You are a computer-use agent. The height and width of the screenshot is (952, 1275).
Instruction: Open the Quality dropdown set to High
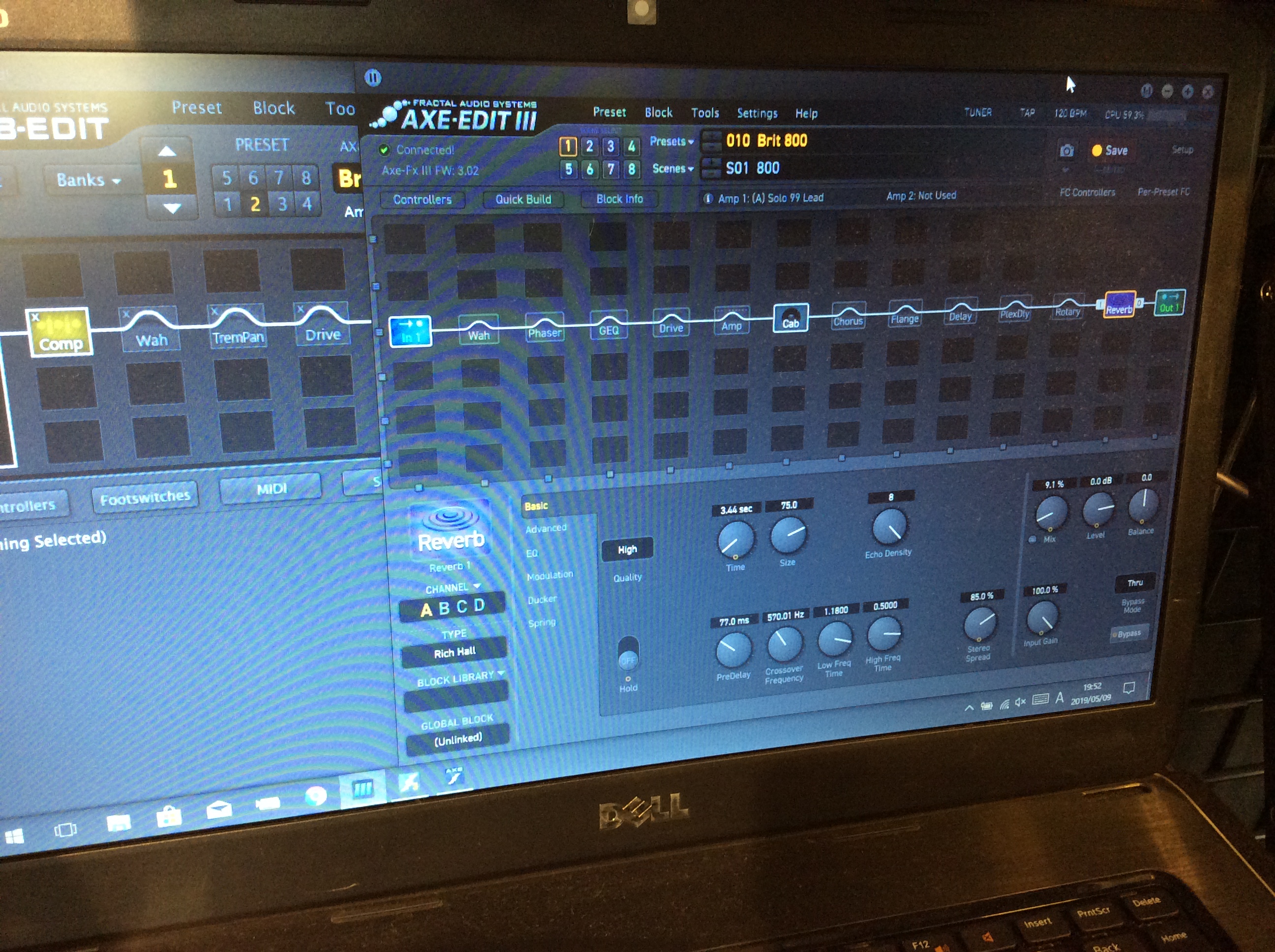627,549
